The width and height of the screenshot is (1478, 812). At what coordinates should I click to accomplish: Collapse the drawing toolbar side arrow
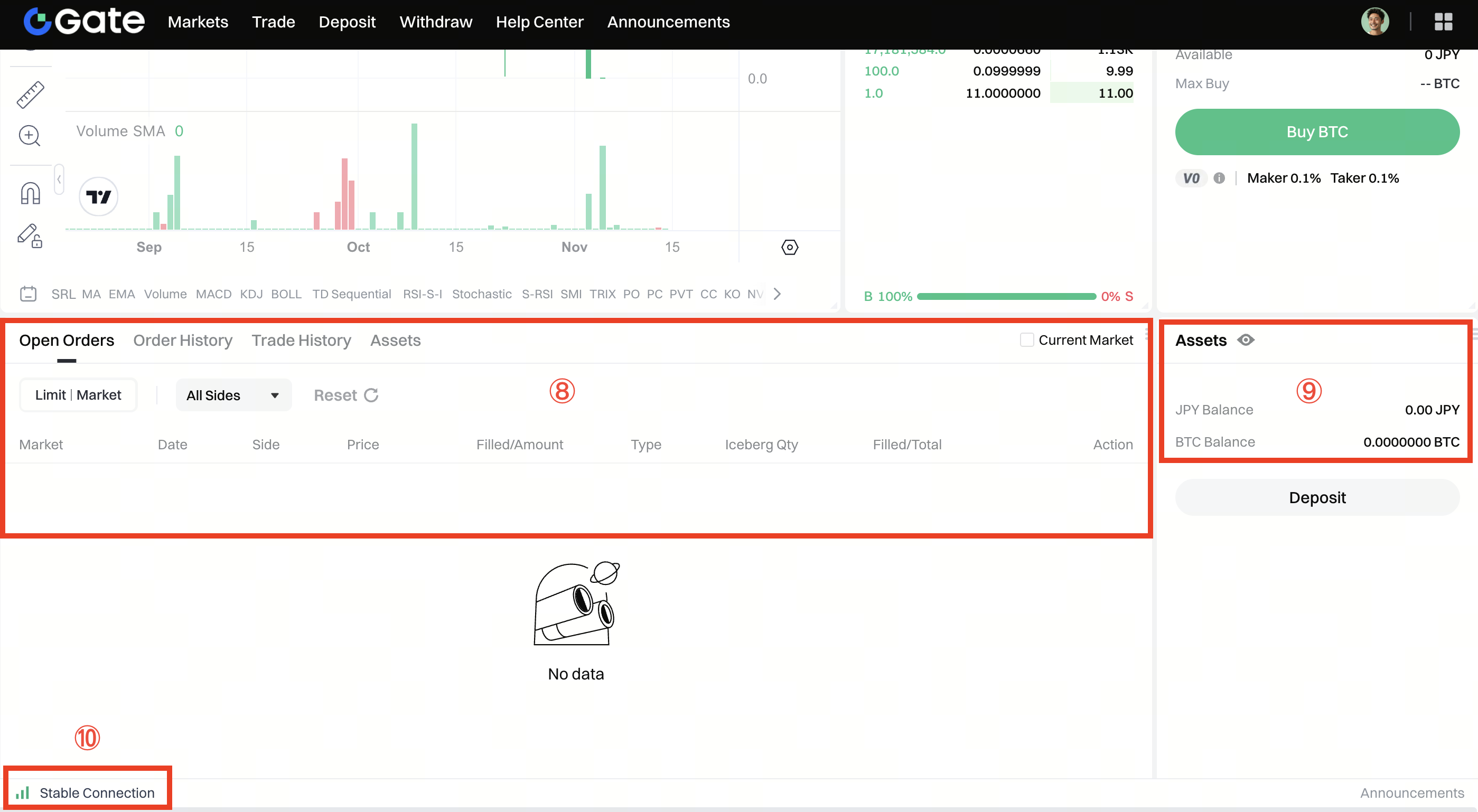tap(59, 180)
